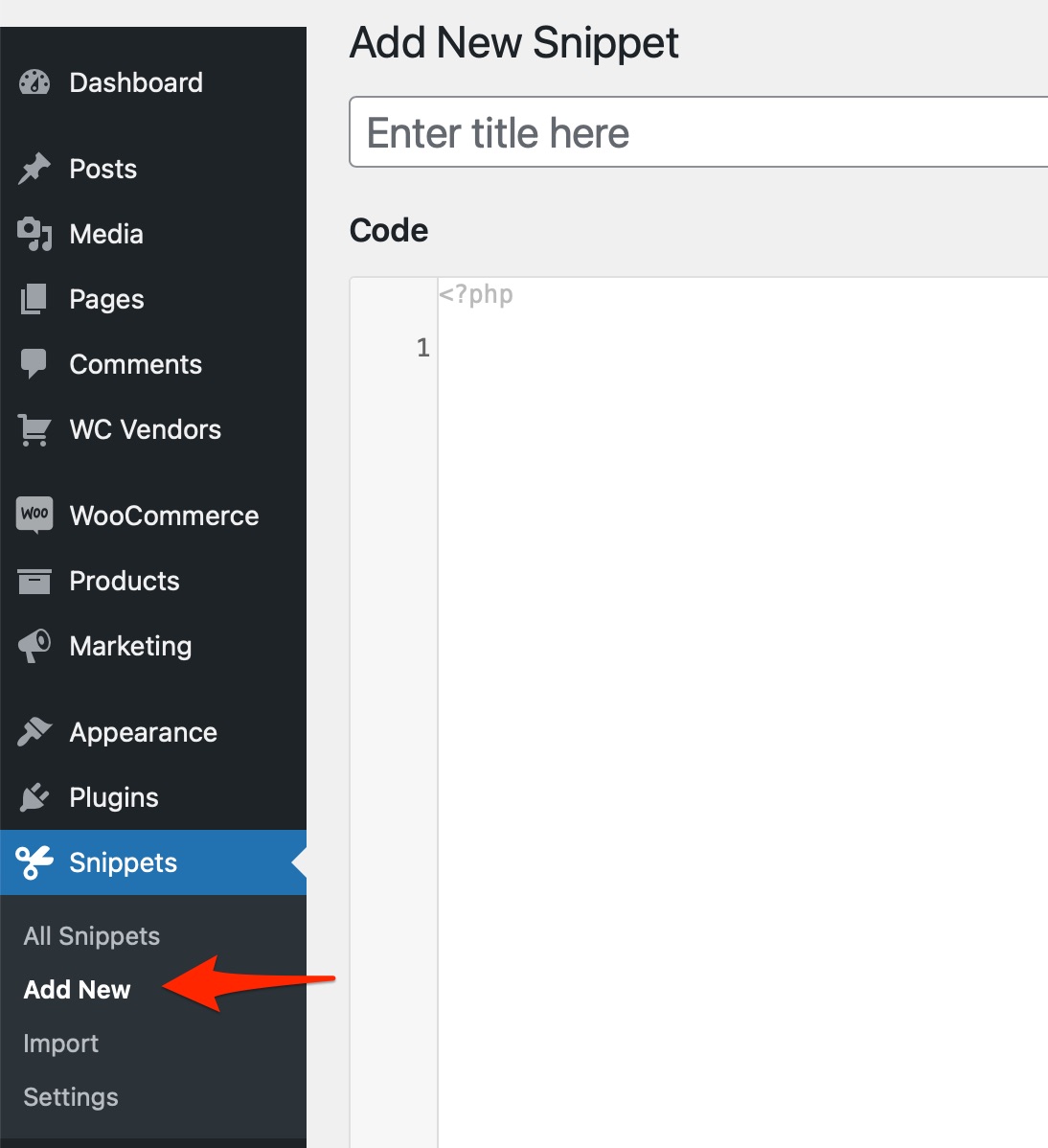Click the Plugins plug icon

tap(34, 797)
